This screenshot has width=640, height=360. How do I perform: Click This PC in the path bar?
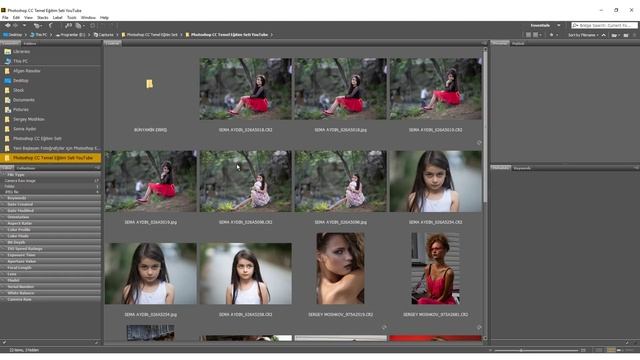[x=38, y=35]
